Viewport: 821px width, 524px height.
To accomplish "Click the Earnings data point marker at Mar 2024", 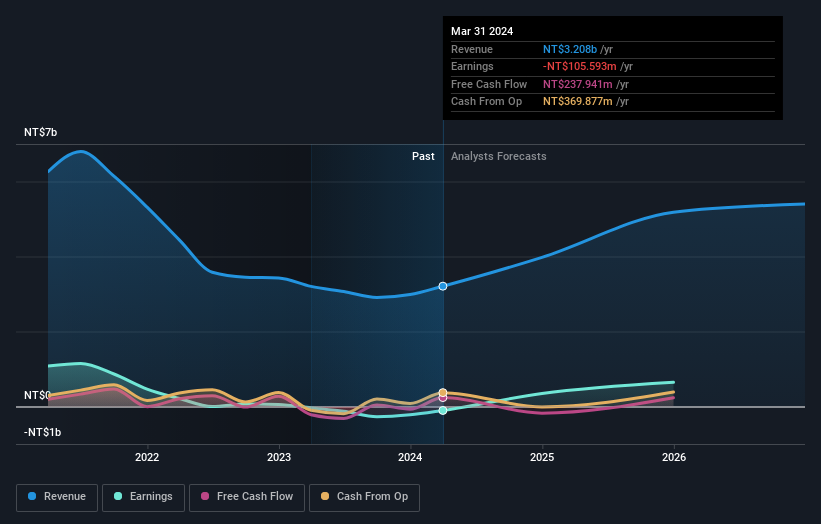I will tap(443, 410).
